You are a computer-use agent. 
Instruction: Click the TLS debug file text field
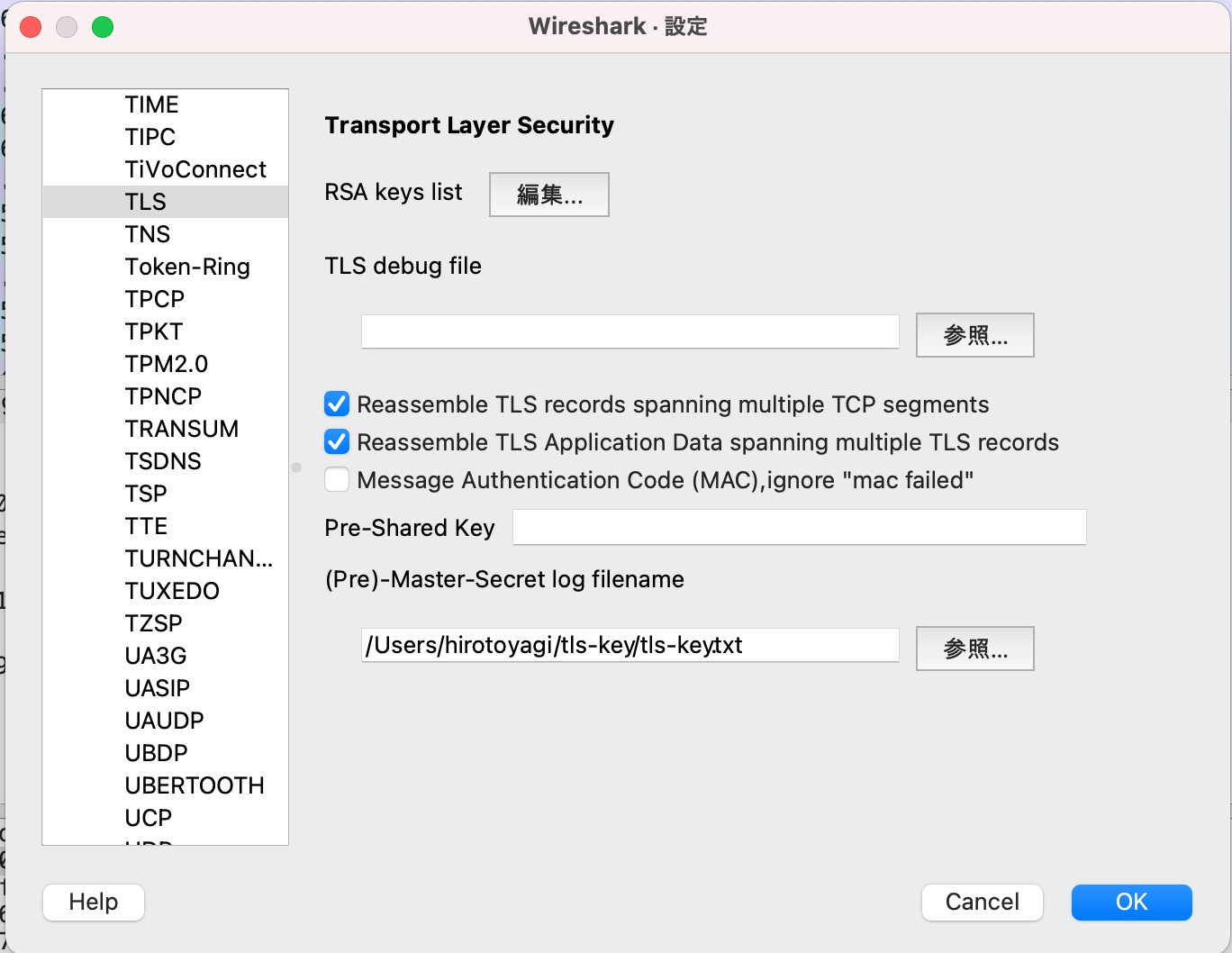pyautogui.click(x=630, y=331)
